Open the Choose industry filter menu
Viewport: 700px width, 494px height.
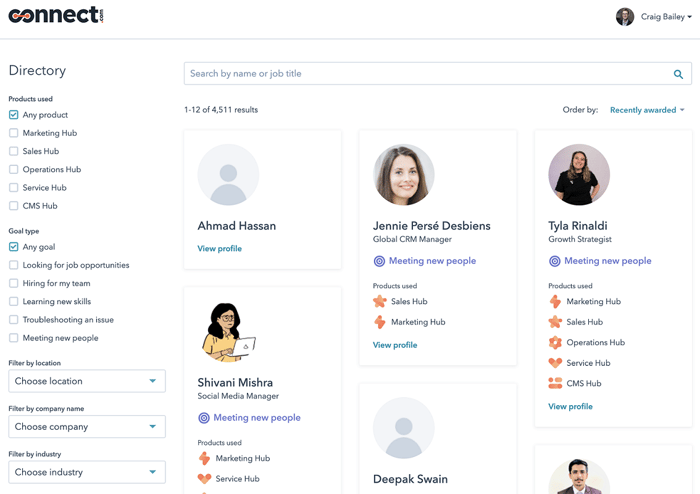pos(87,472)
